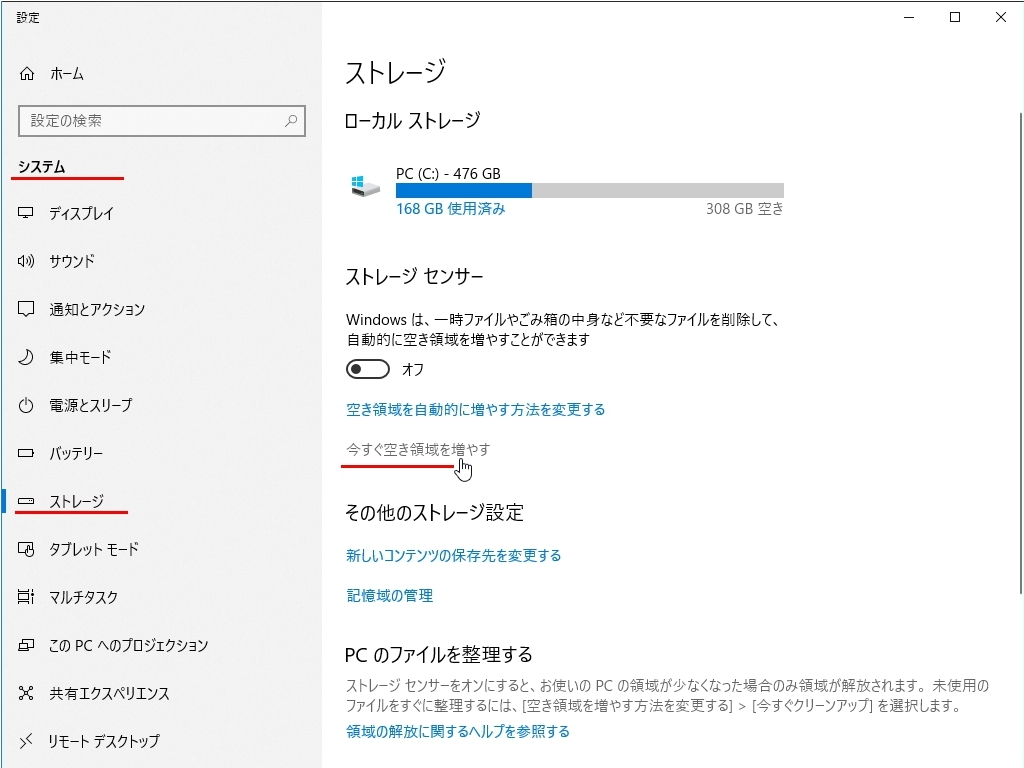
Task: Open the この PC へのプロジェクション page
Action: [x=128, y=645]
